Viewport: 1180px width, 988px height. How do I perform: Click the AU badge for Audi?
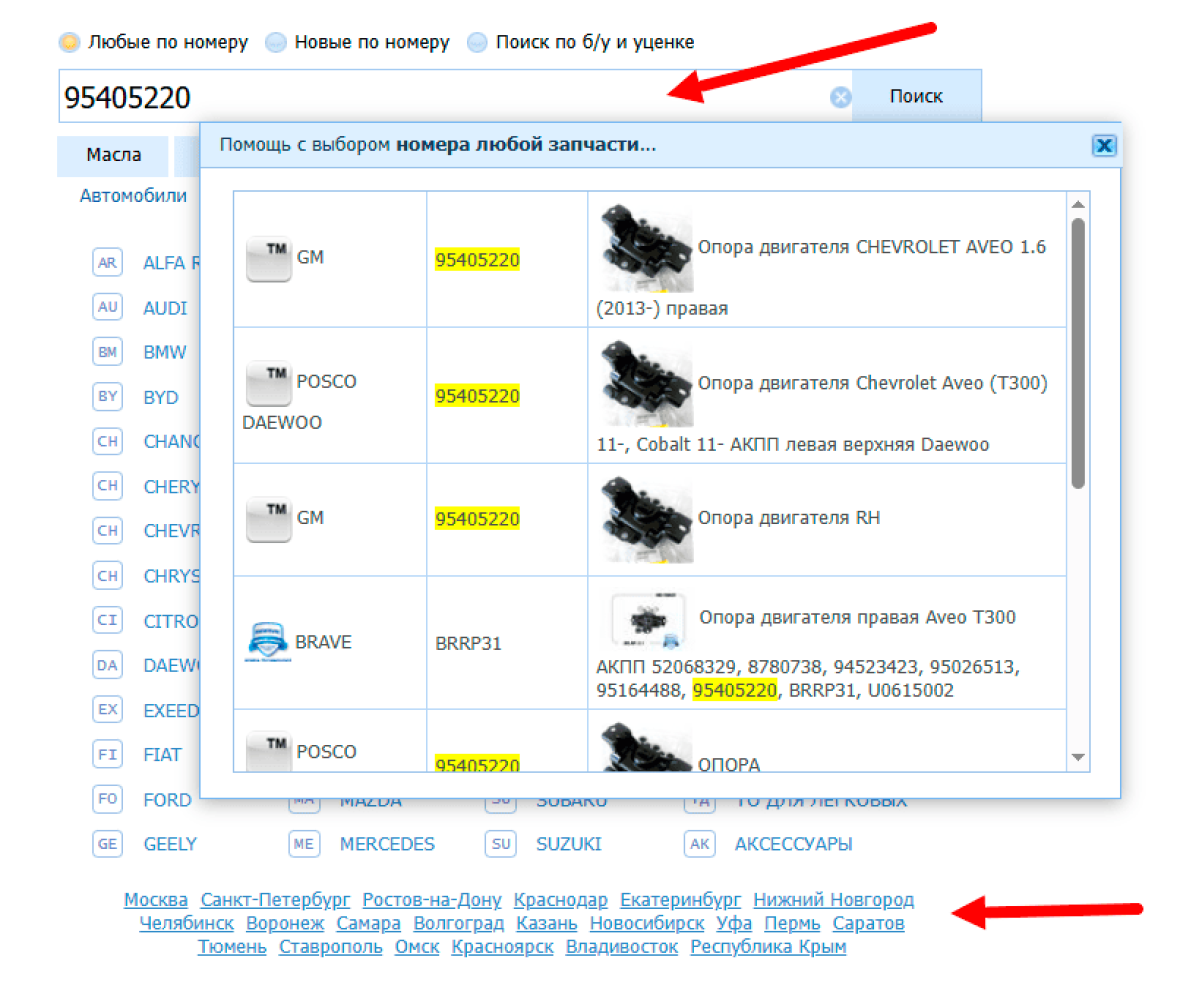pyautogui.click(x=108, y=307)
